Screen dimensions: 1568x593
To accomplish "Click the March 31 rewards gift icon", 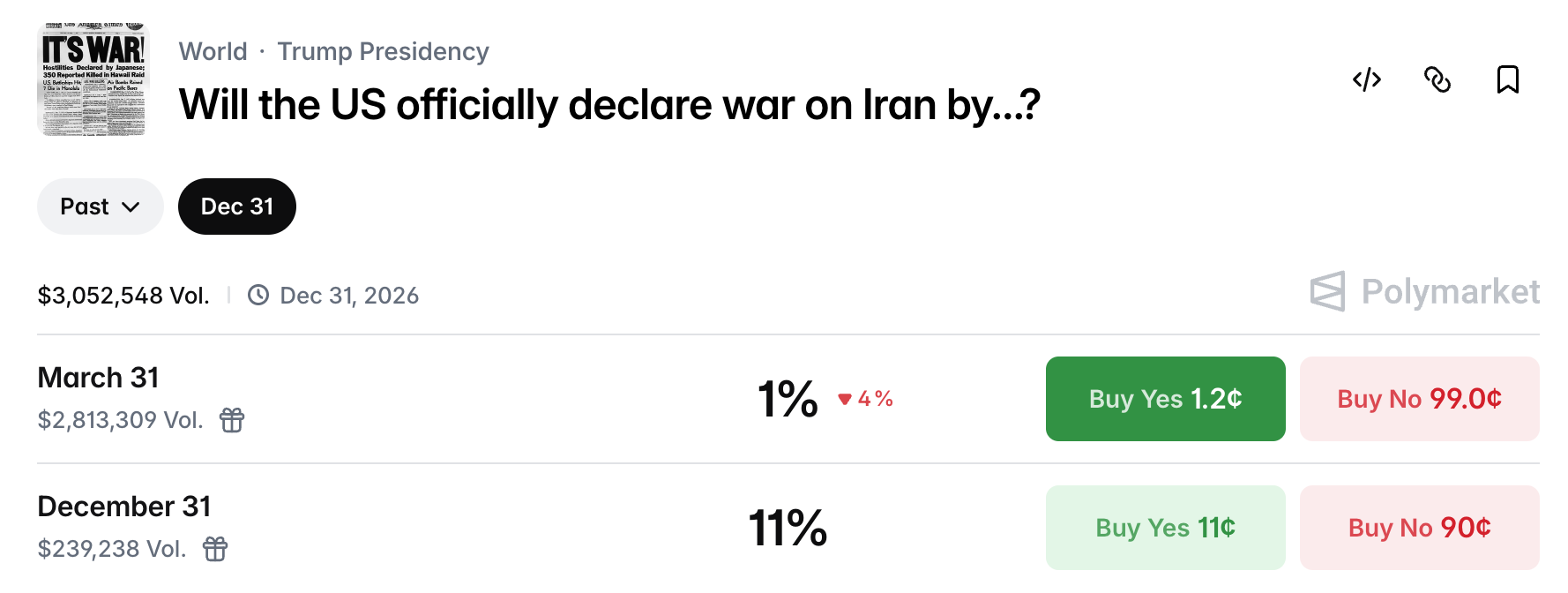I will coord(232,420).
